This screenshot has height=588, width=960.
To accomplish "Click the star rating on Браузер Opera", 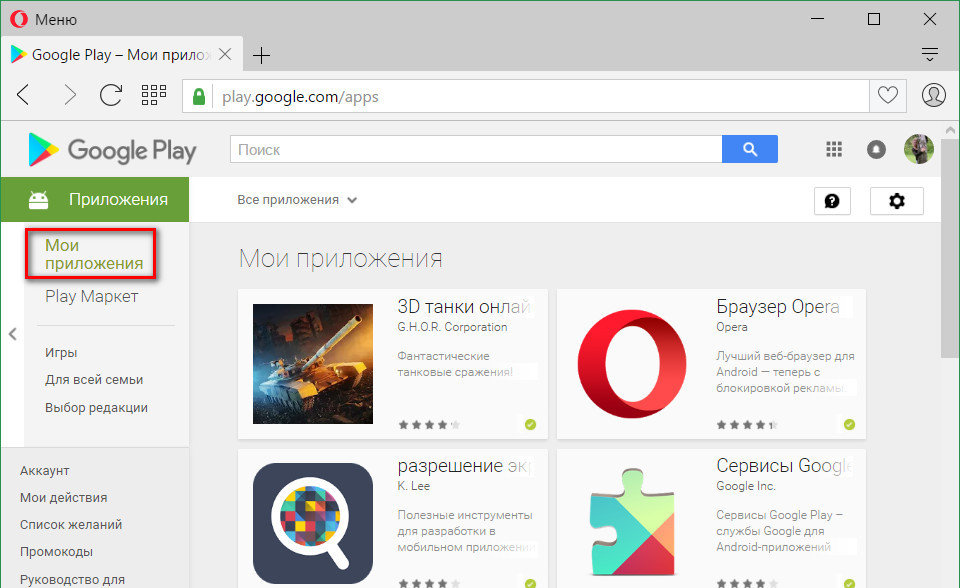I will [748, 424].
